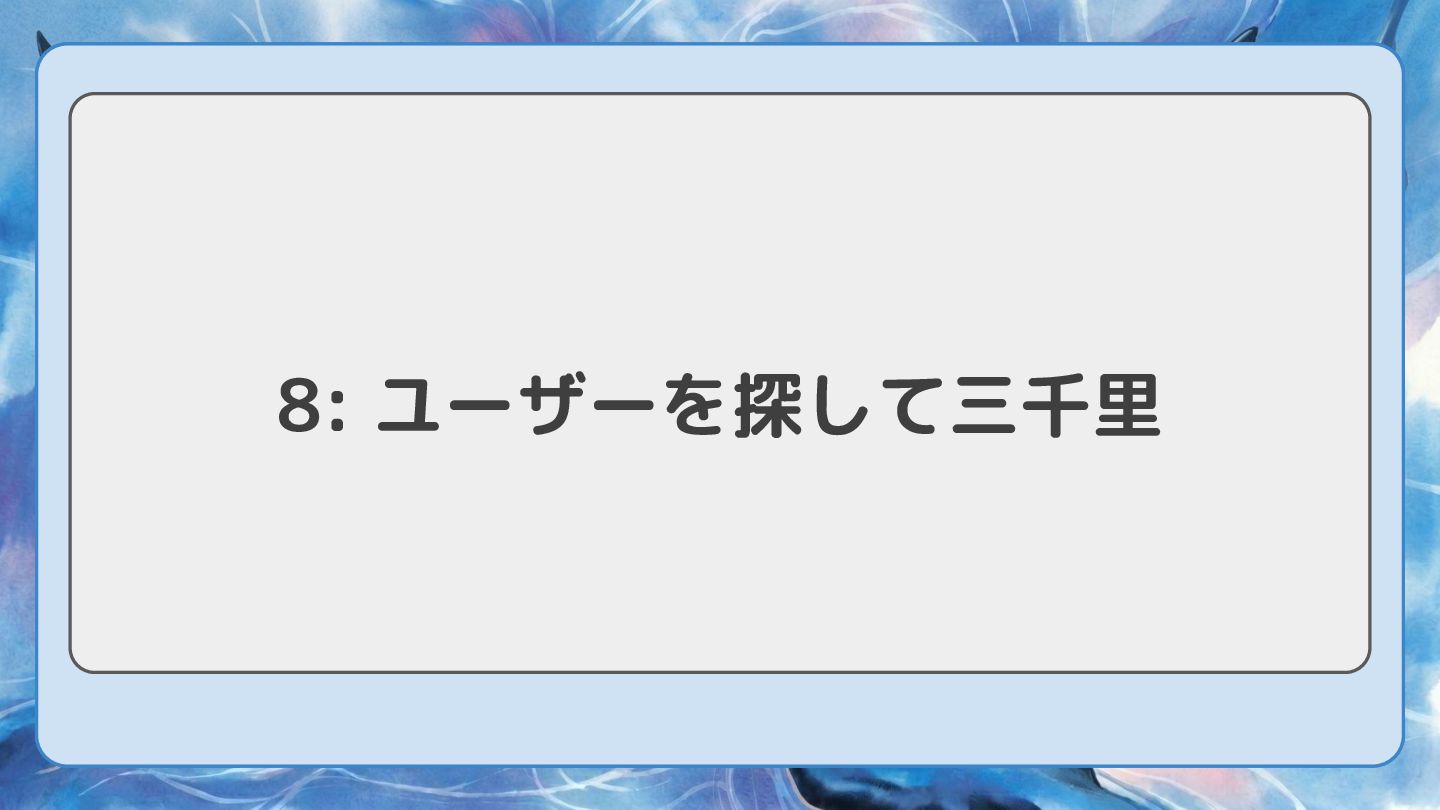
Task: Click the light blue outer frame's top strip
Action: (x=719, y=69)
